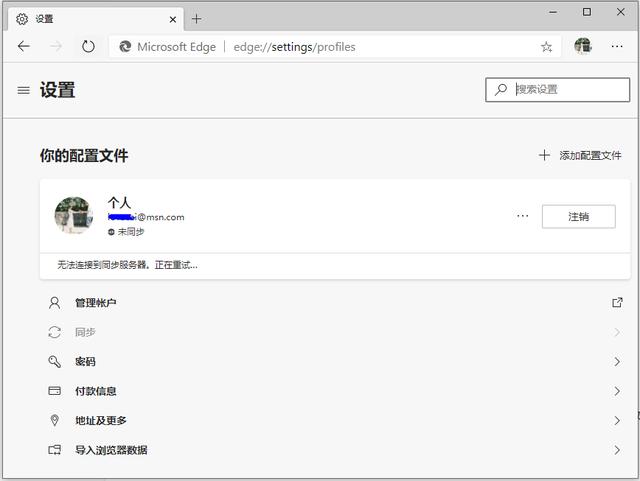Expand 导入浏览器数据 row chevron
640x481 pixels.
[x=617, y=450]
